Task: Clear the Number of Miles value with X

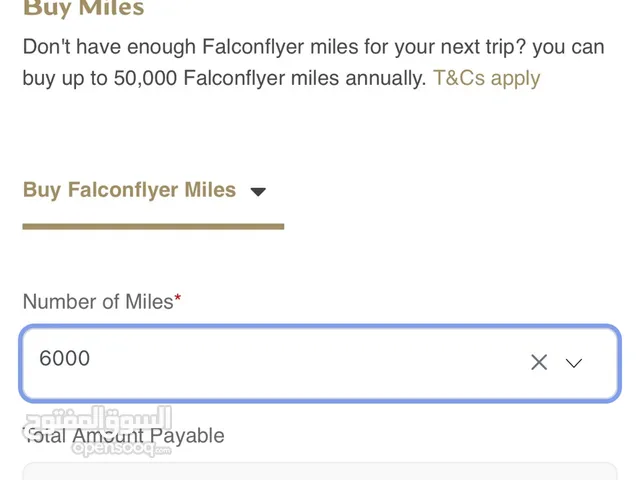Action: coord(539,362)
